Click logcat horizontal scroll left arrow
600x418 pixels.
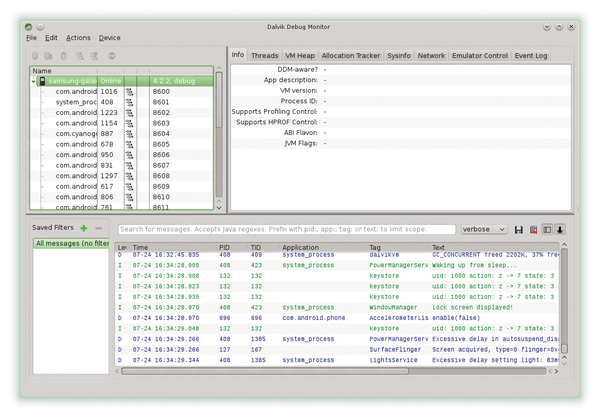click(117, 371)
